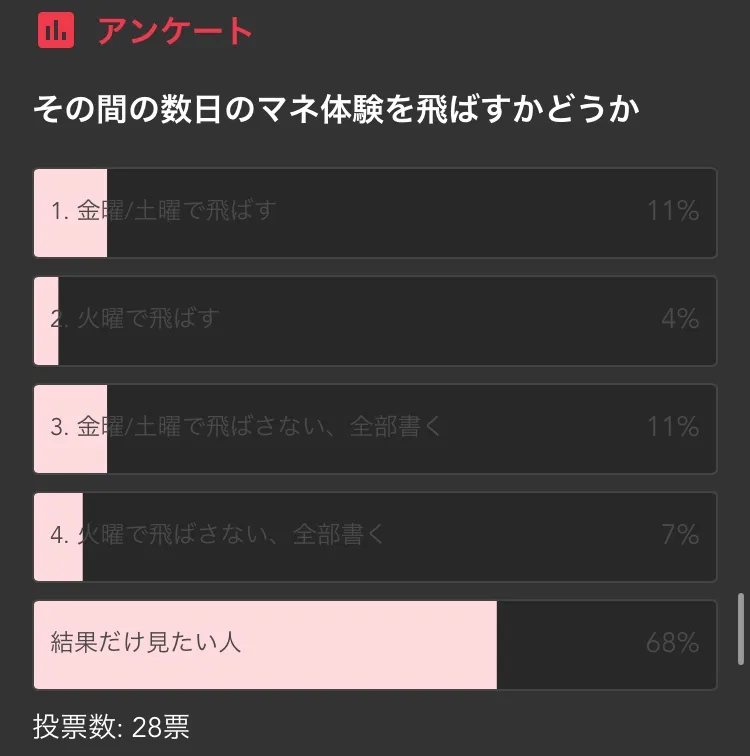
Task: Click the 68% result percentage
Action: (672, 642)
